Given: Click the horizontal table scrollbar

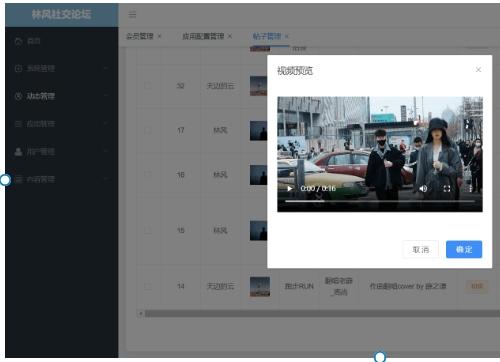Looking at the screenshot, I should tap(322, 314).
